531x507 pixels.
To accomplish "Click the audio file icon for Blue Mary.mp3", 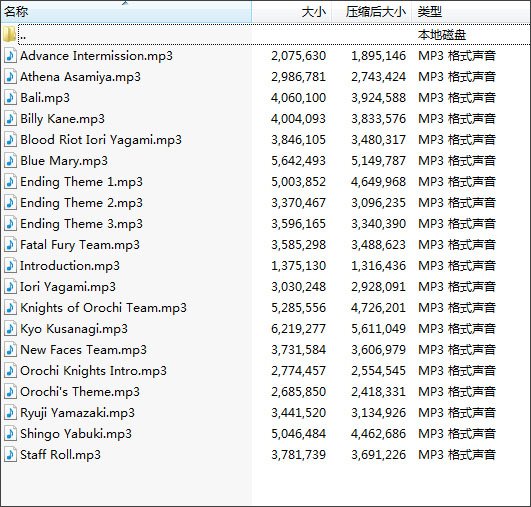I will (x=10, y=161).
